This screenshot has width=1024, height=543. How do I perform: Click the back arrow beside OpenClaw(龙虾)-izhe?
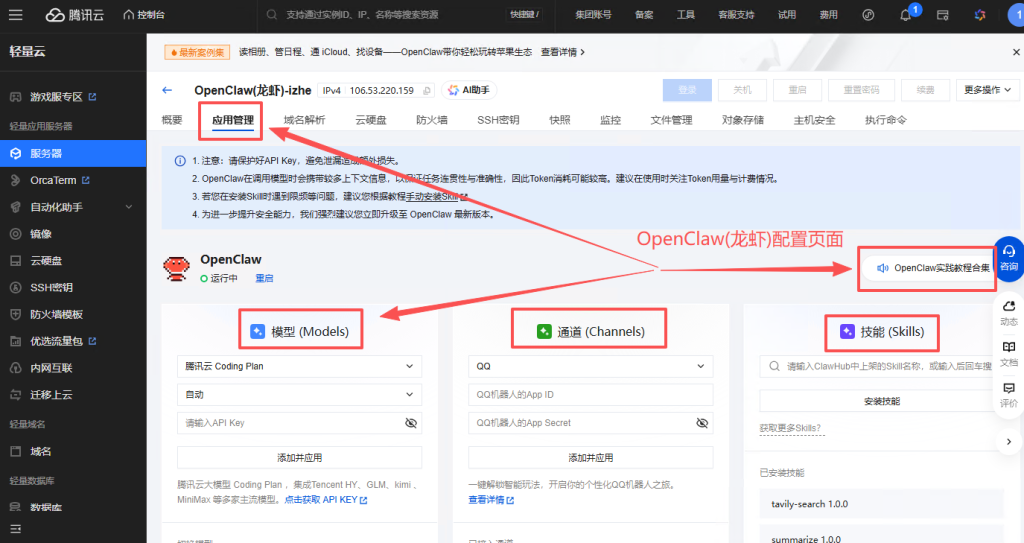(x=167, y=90)
